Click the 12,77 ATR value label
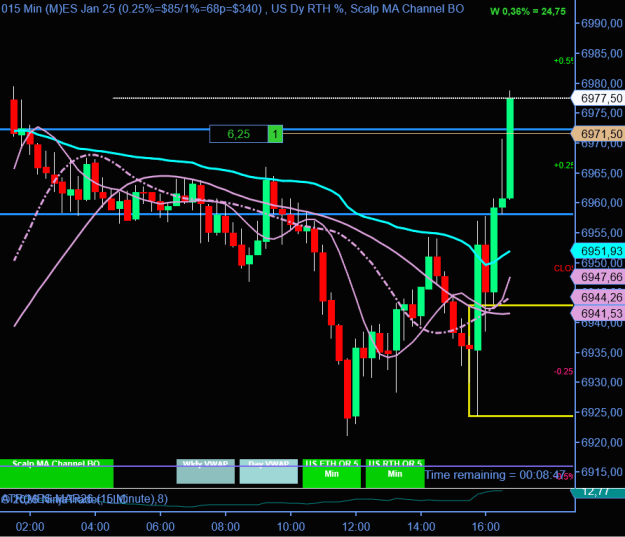 point(598,492)
